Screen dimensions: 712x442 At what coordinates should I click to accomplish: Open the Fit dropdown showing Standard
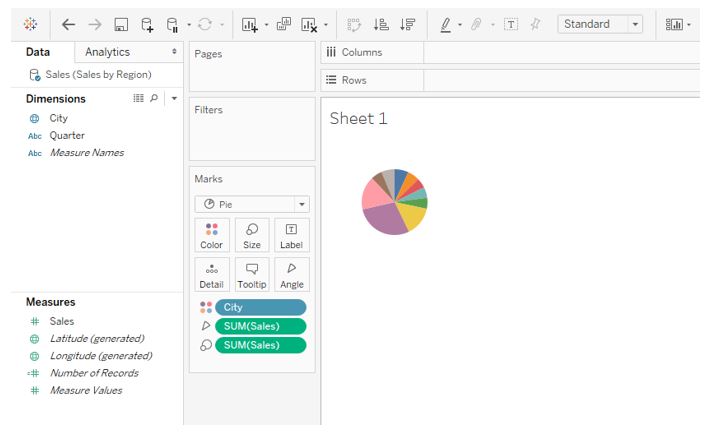[600, 24]
